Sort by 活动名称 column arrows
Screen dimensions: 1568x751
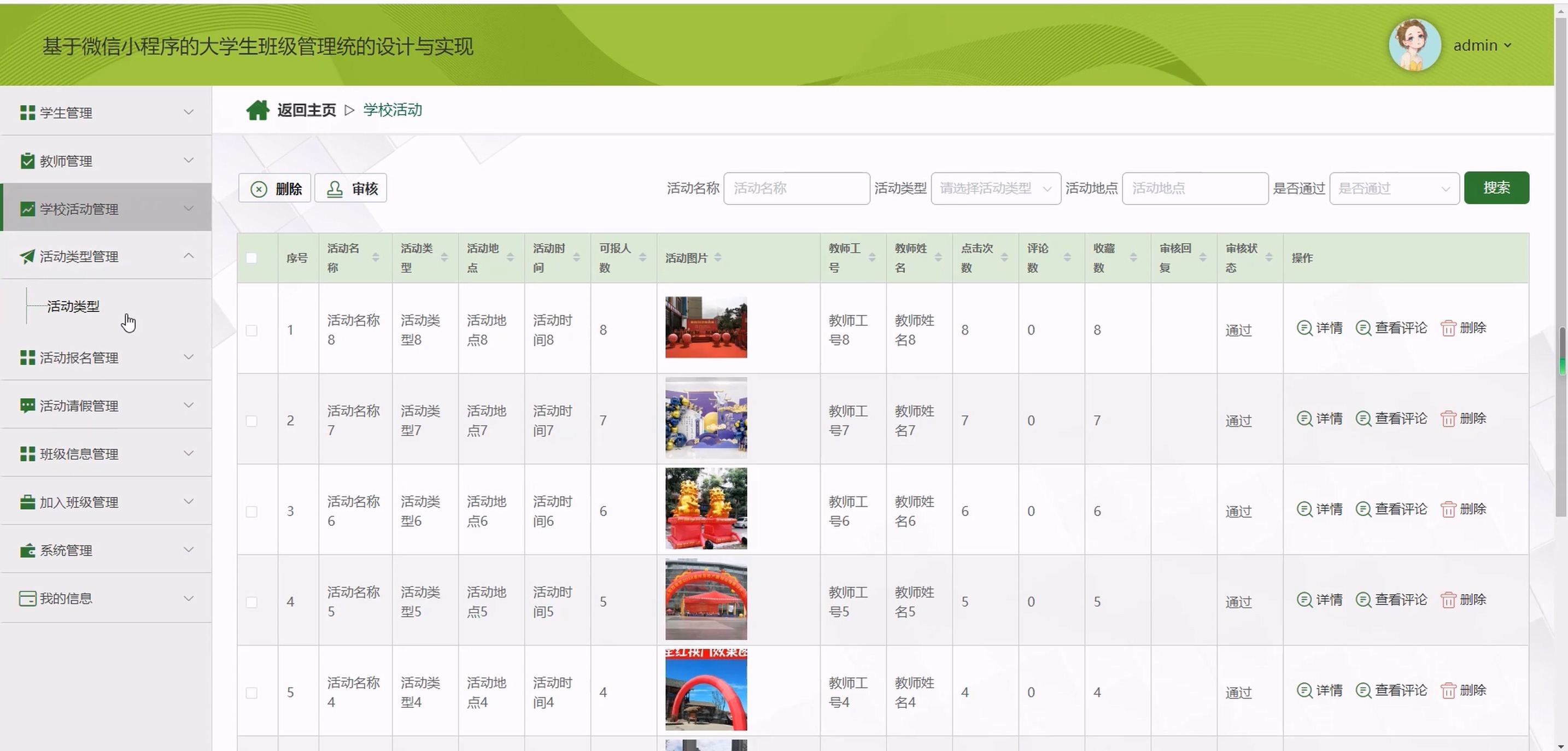coord(376,257)
